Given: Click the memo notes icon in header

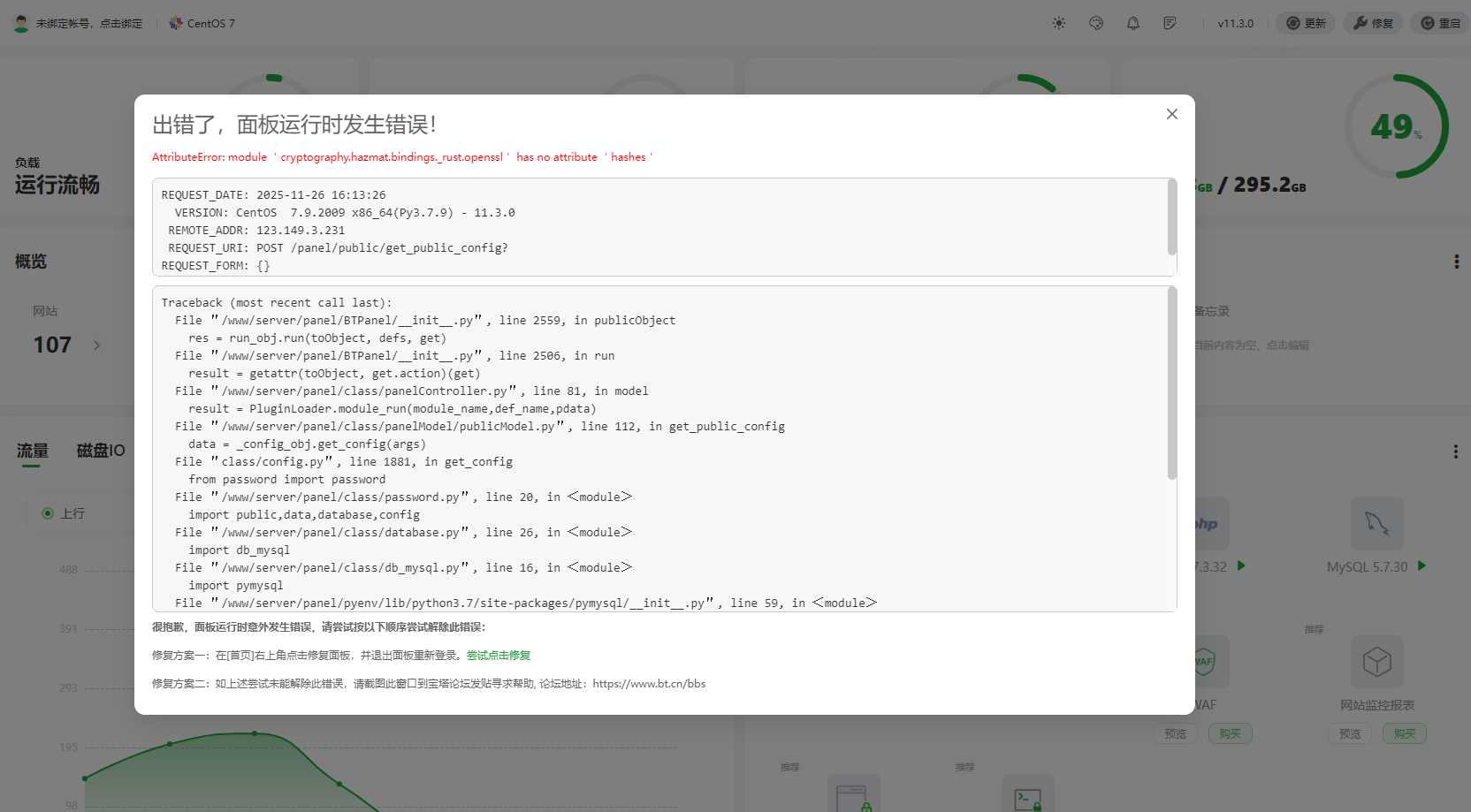Looking at the screenshot, I should tap(1170, 23).
